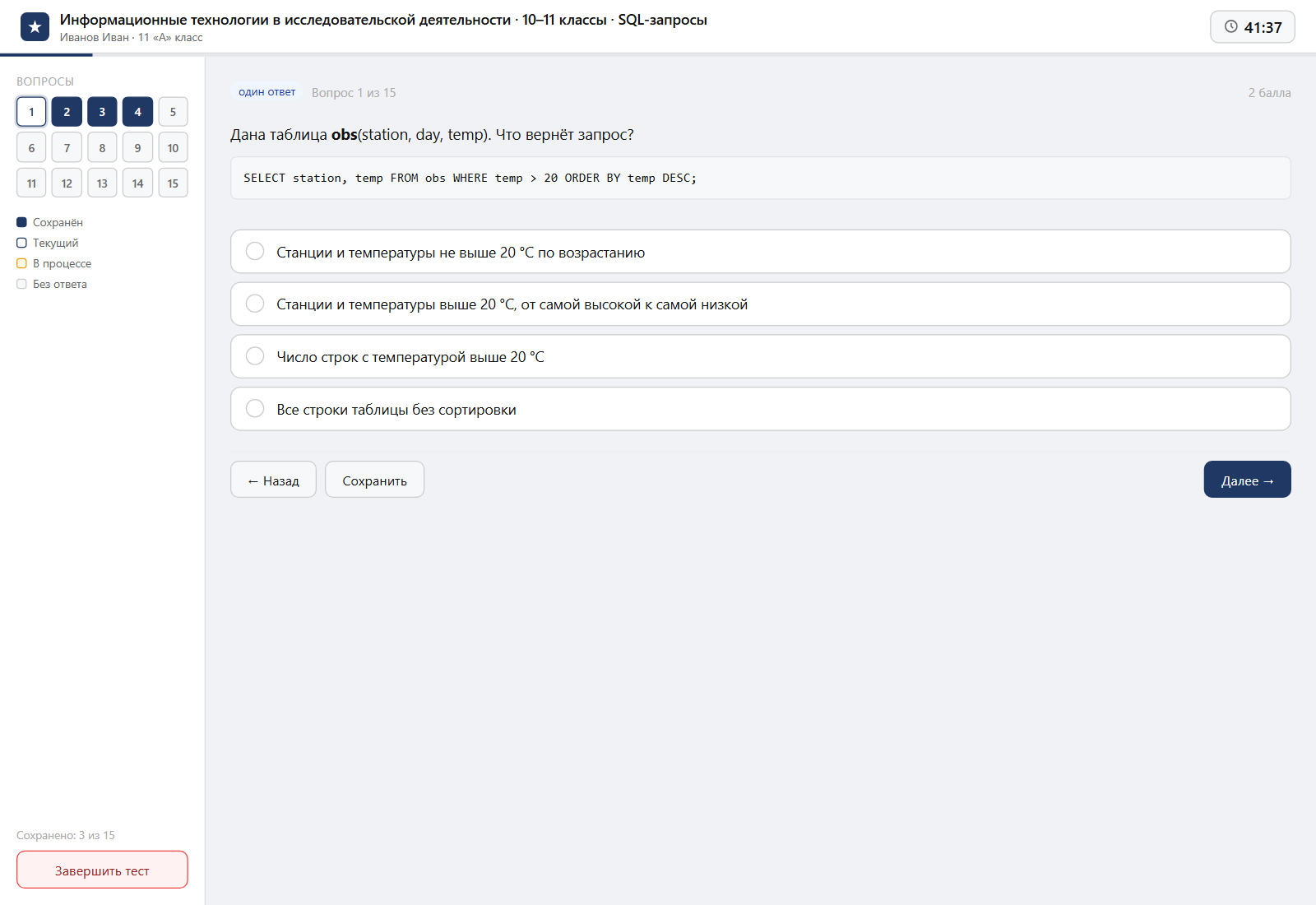Viewport: 1316px width, 905px height.
Task: Choose the all rows without sorting answer
Action: (x=760, y=409)
